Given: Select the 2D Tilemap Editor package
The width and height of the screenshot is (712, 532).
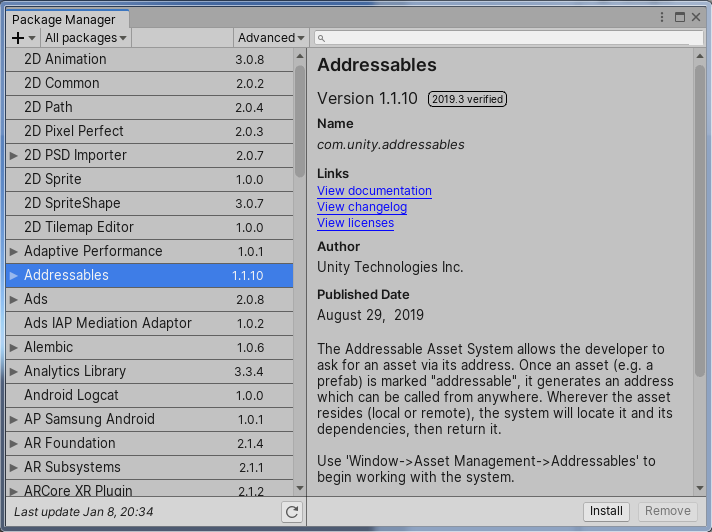Looking at the screenshot, I should pos(149,227).
